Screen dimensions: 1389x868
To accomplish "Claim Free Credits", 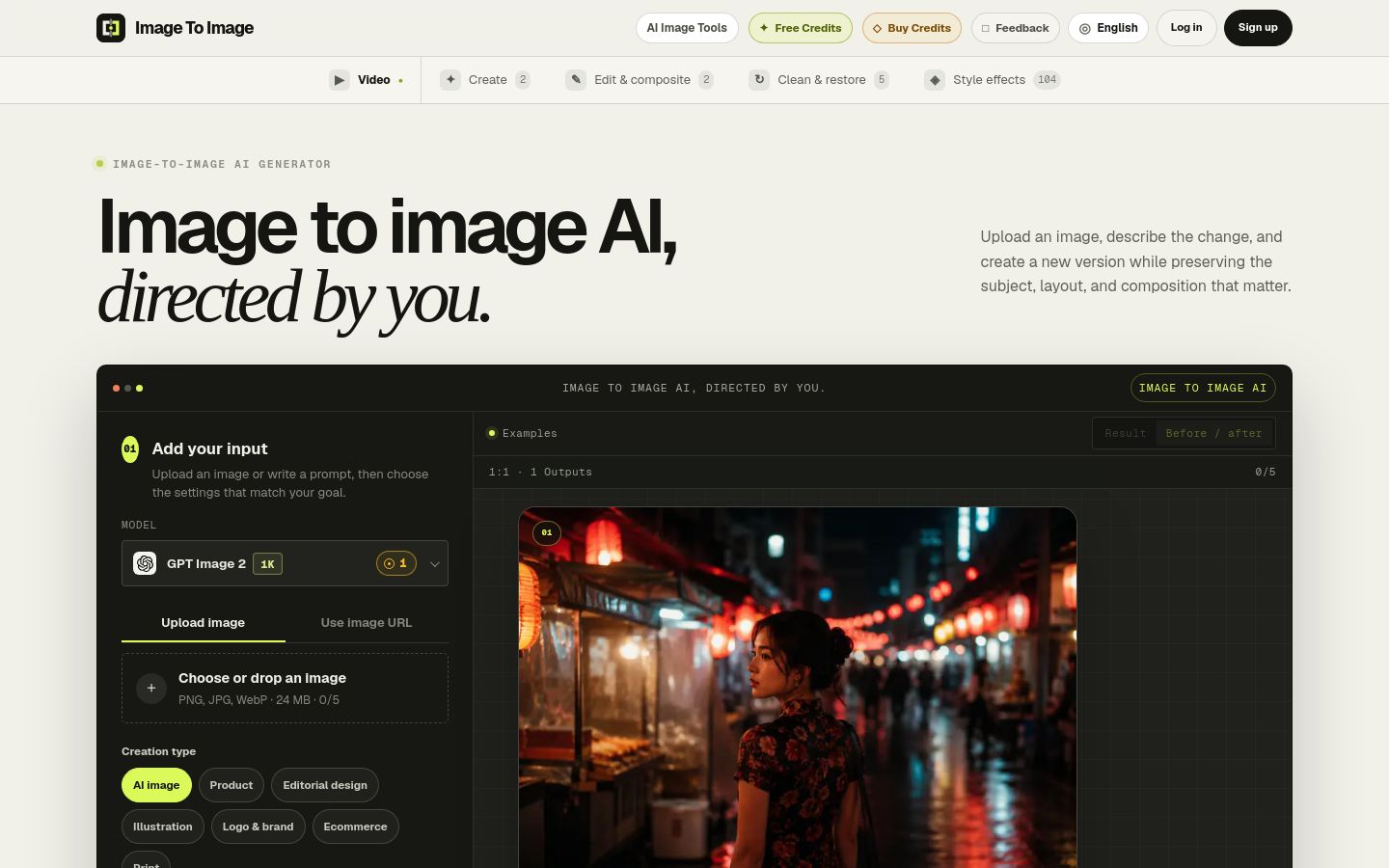I will (801, 28).
